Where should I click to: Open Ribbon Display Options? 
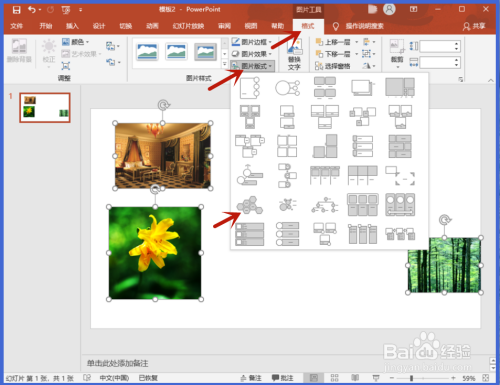click(x=413, y=9)
